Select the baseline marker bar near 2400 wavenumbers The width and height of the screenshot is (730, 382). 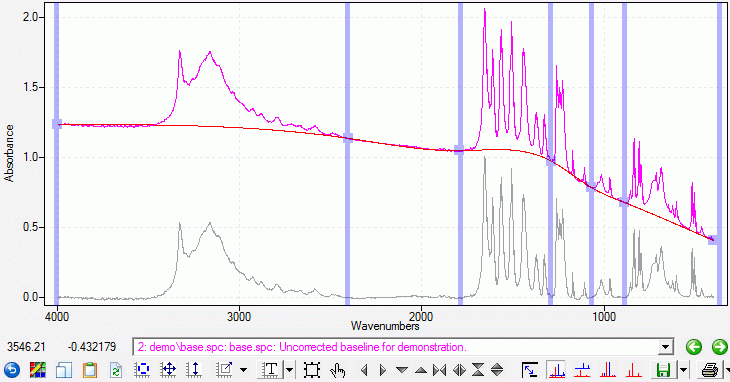pyautogui.click(x=347, y=154)
